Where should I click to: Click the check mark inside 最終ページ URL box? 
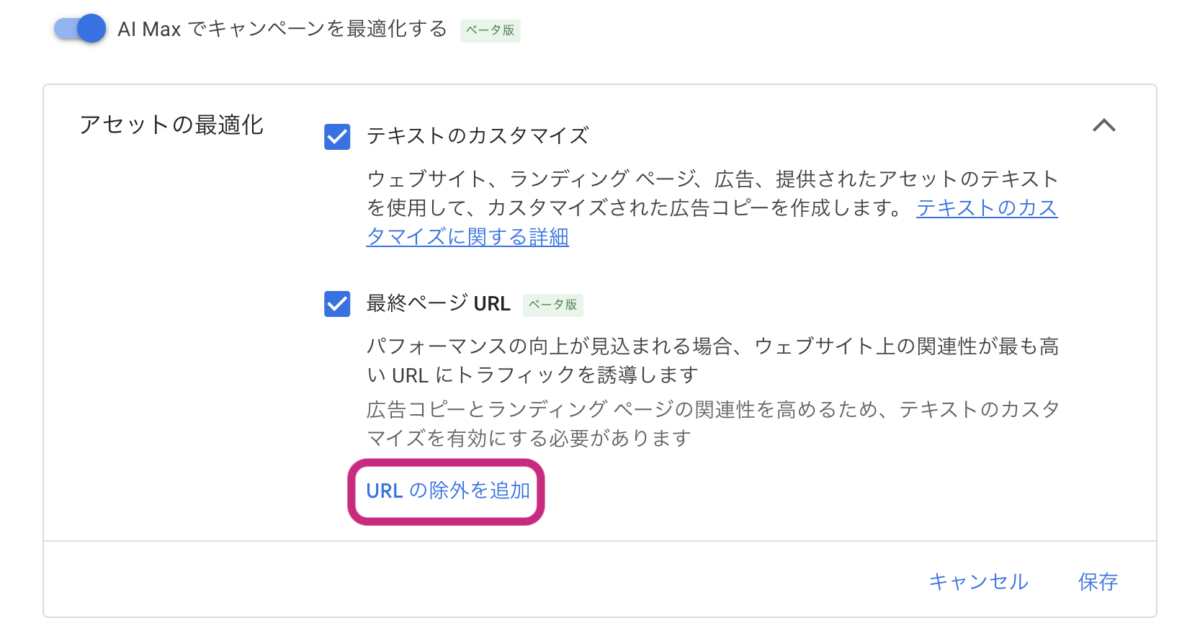(337, 303)
